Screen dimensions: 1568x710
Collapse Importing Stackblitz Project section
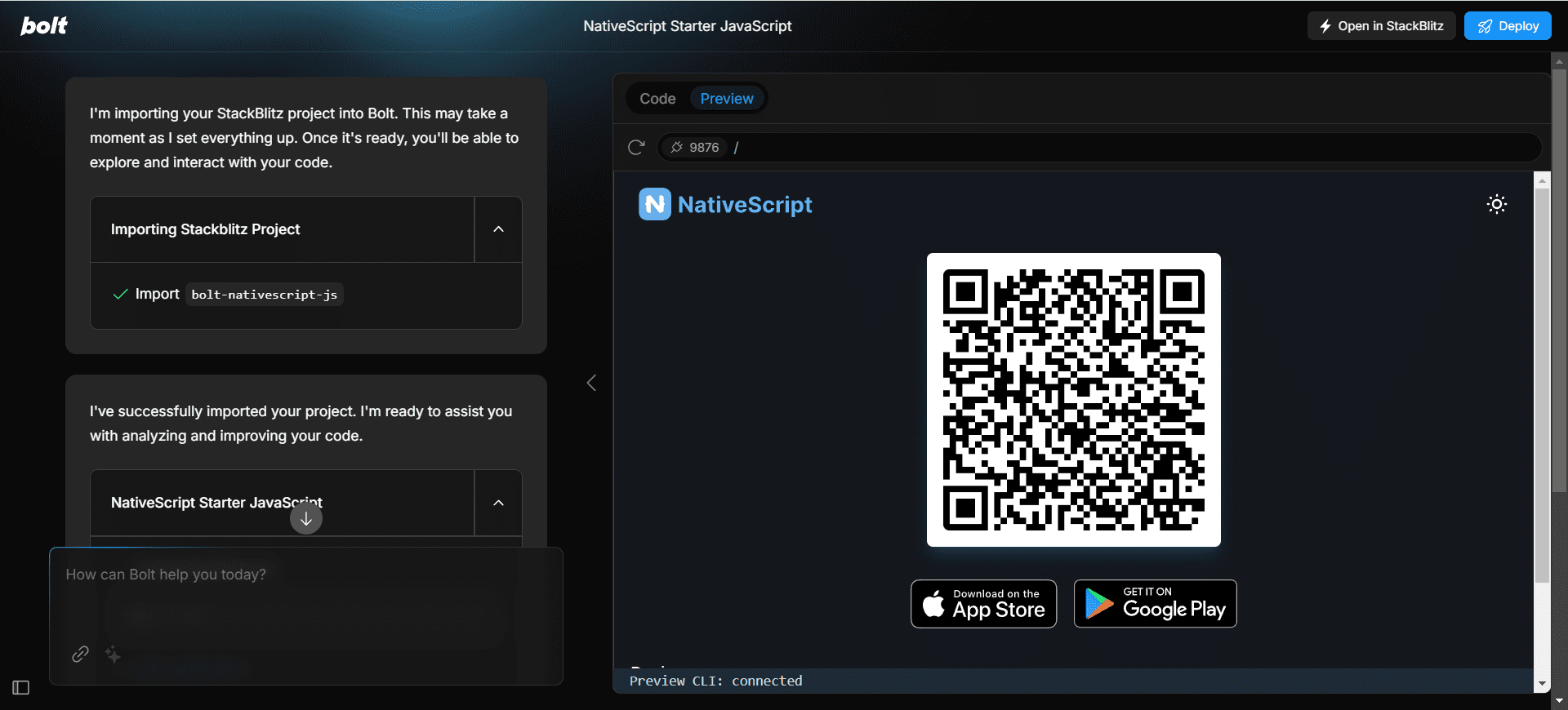[x=498, y=229]
